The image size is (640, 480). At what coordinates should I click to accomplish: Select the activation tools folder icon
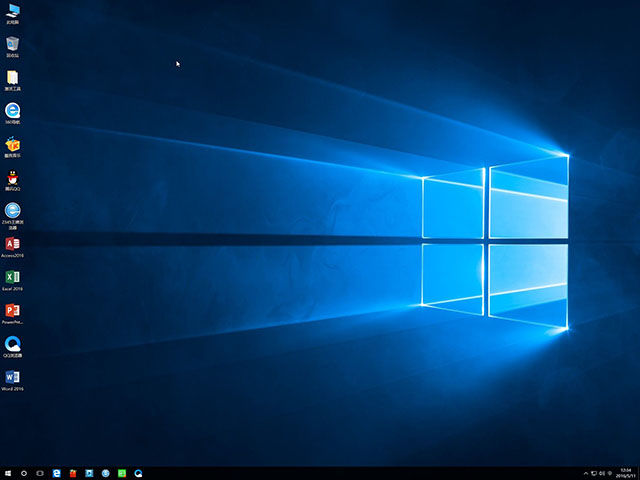pyautogui.click(x=12, y=78)
